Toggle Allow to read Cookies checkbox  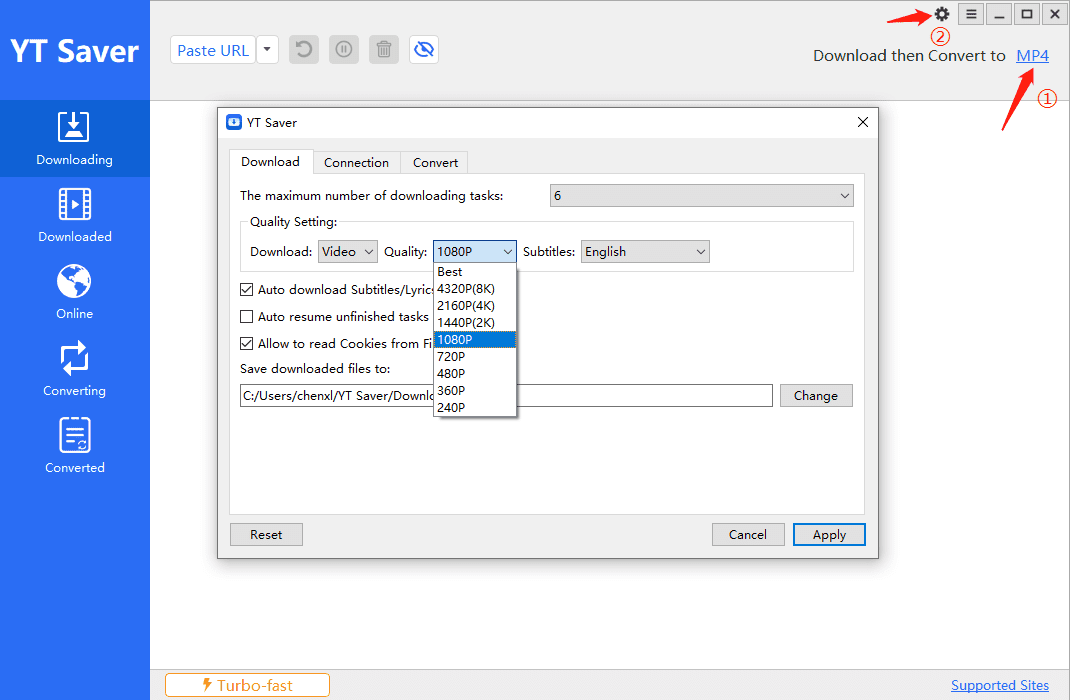coord(246,344)
